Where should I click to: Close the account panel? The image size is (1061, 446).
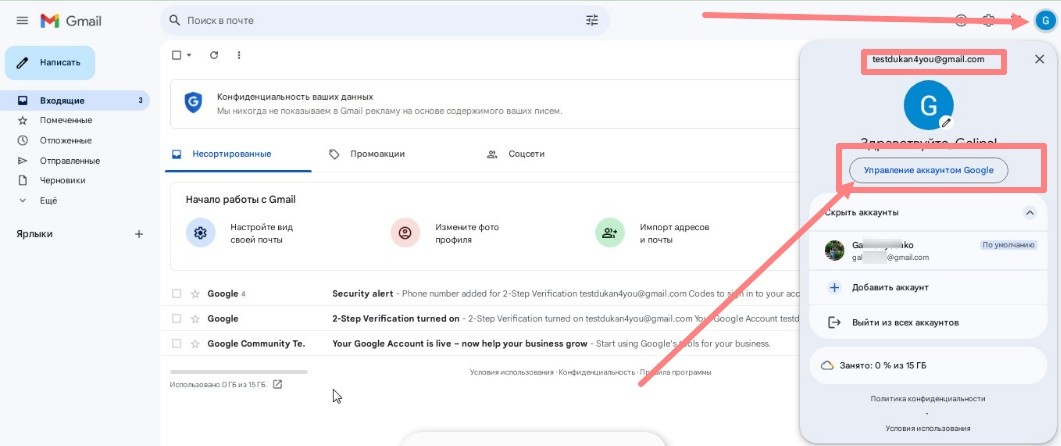1039,60
